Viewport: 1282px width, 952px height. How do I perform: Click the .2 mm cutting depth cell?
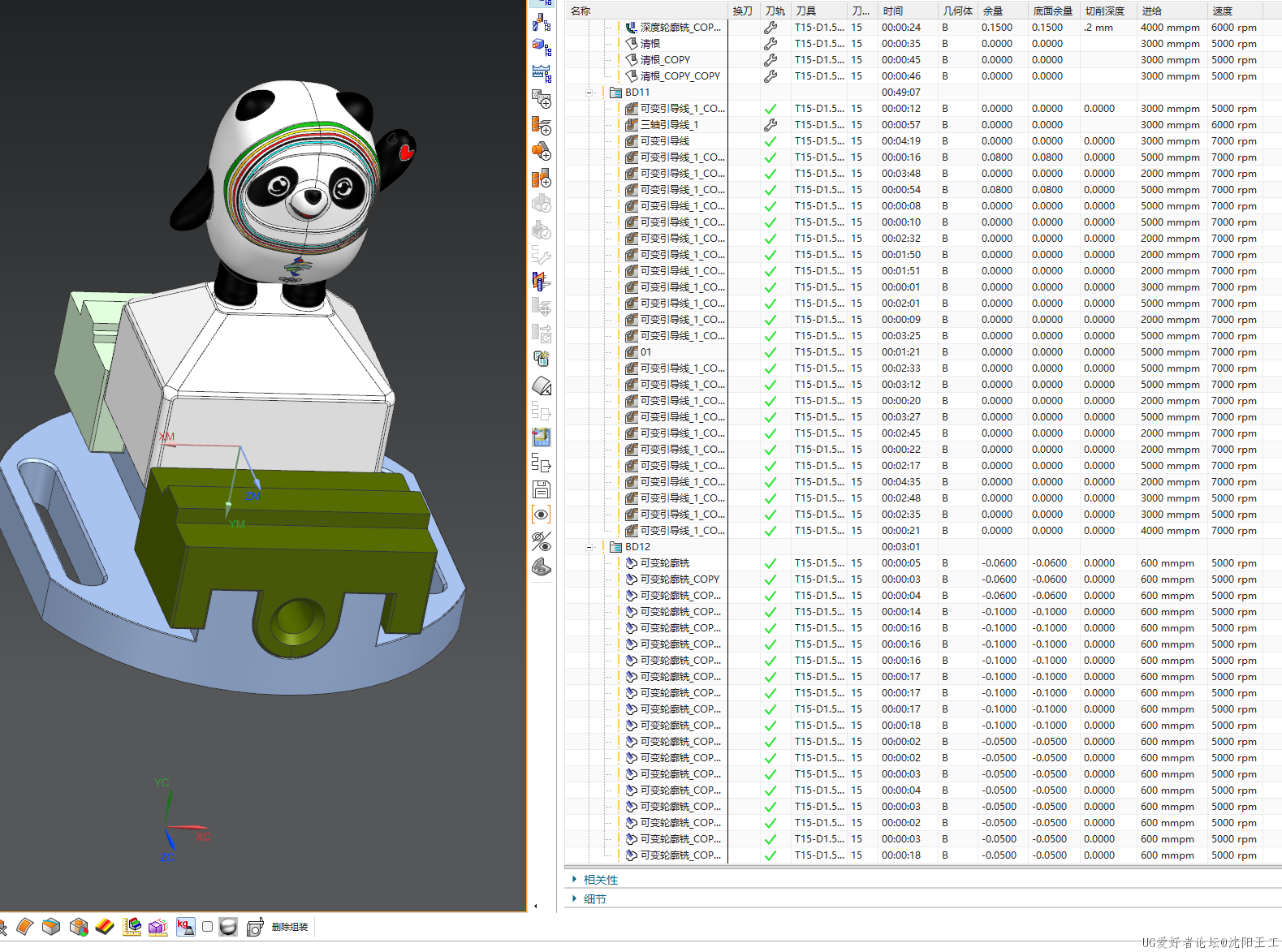[1099, 28]
